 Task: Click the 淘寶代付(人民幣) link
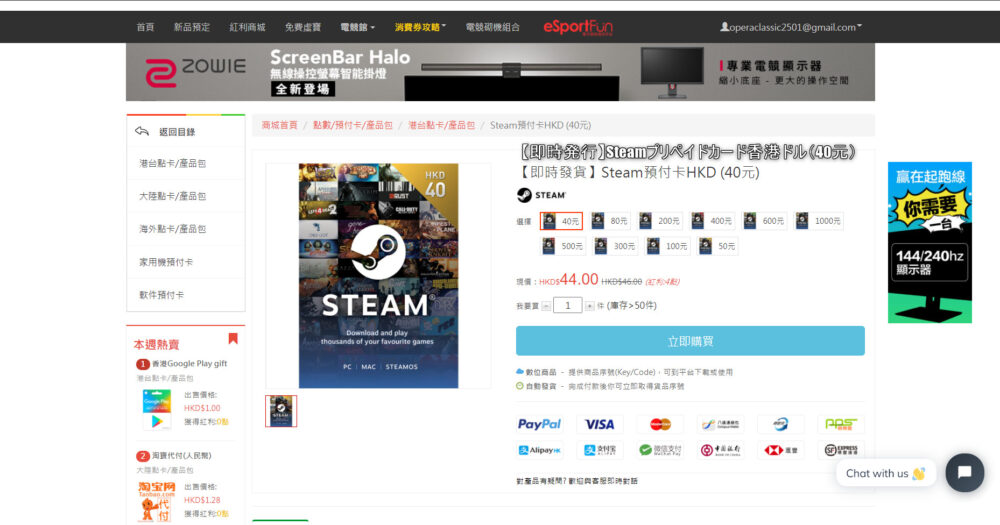[182, 455]
